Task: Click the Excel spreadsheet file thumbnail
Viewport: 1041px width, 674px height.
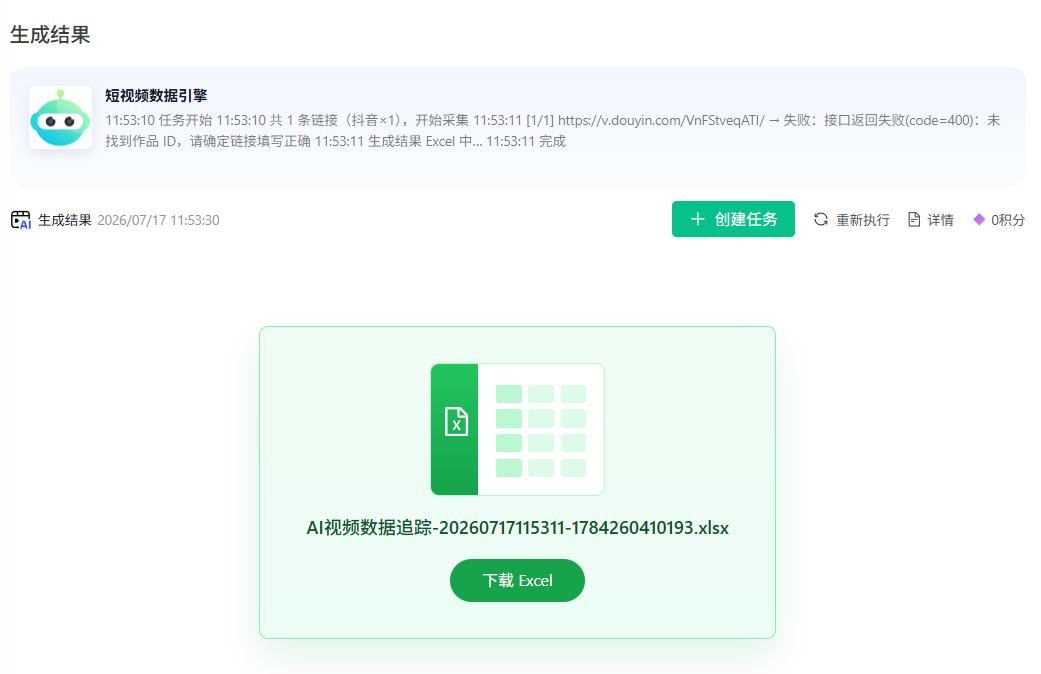Action: click(517, 430)
